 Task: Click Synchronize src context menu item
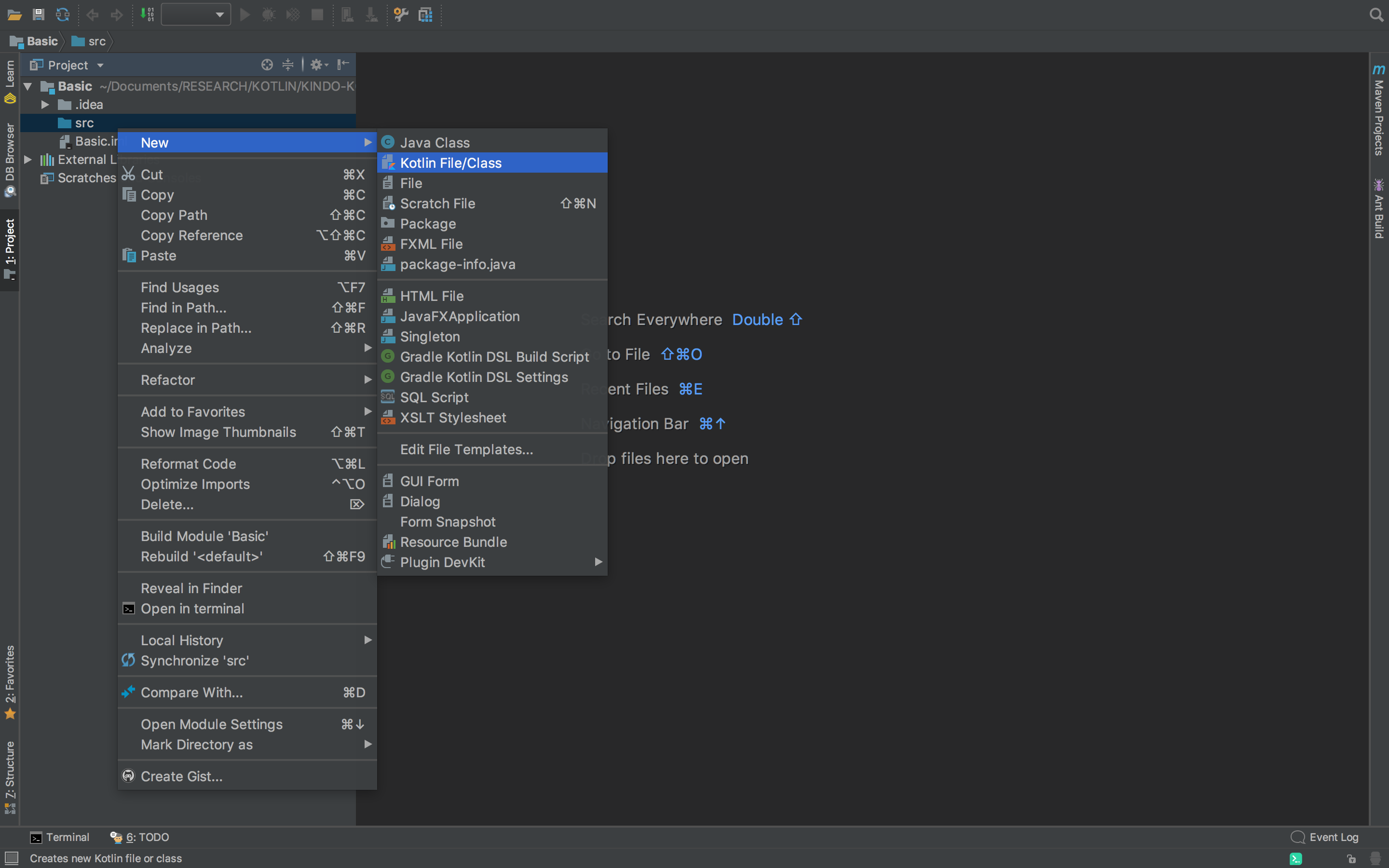(x=195, y=660)
